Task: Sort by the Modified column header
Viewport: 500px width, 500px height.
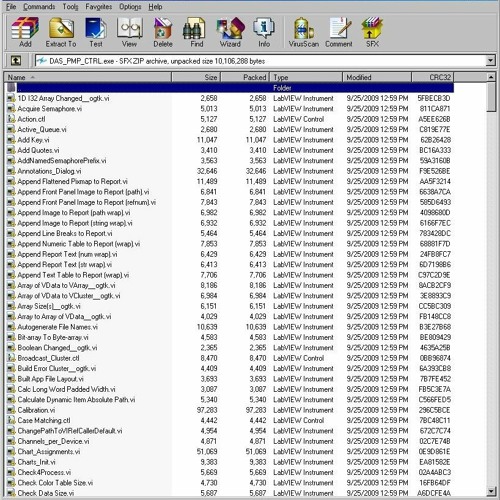Action: click(377, 77)
